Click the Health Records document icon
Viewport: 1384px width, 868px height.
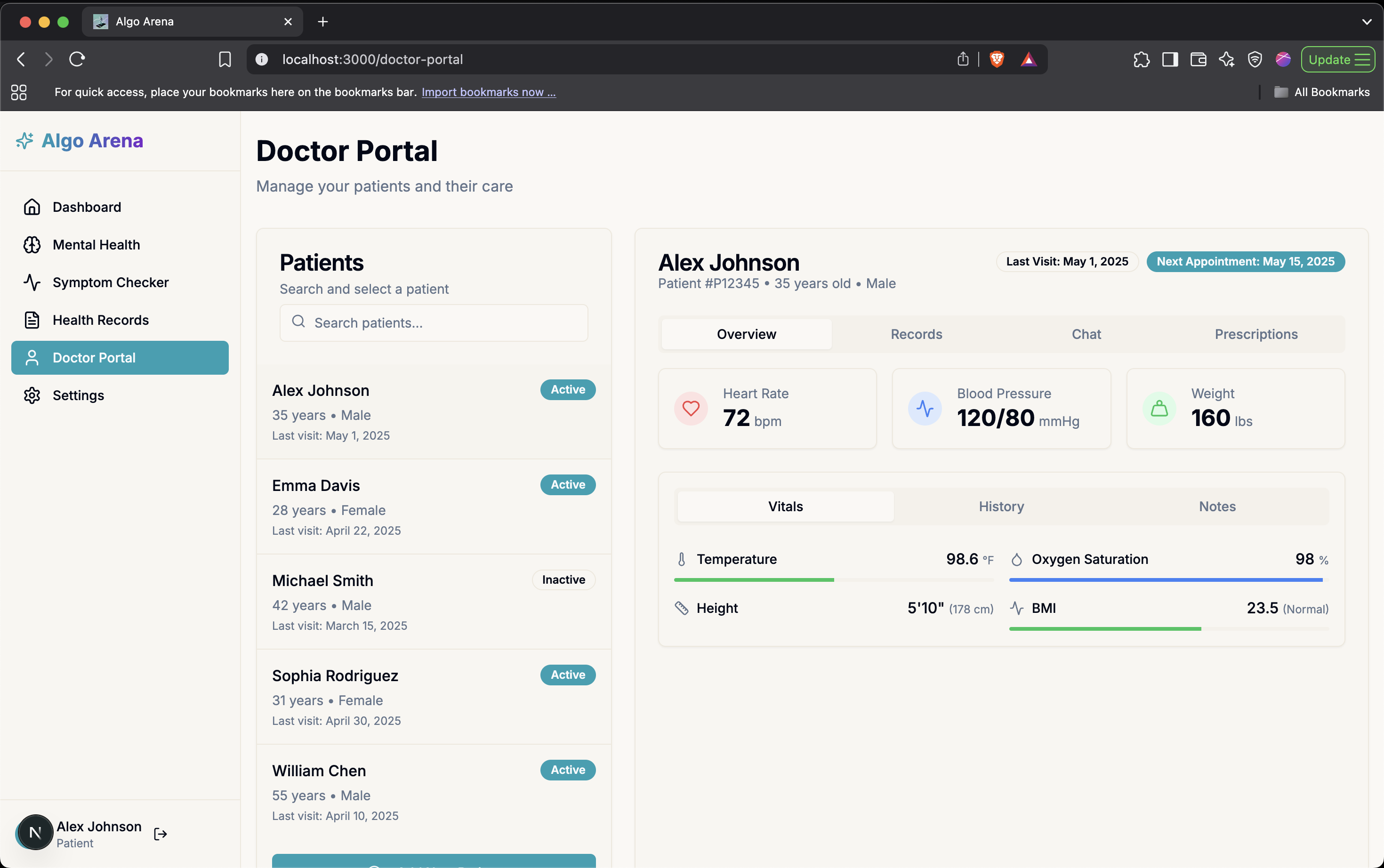pyautogui.click(x=32, y=320)
